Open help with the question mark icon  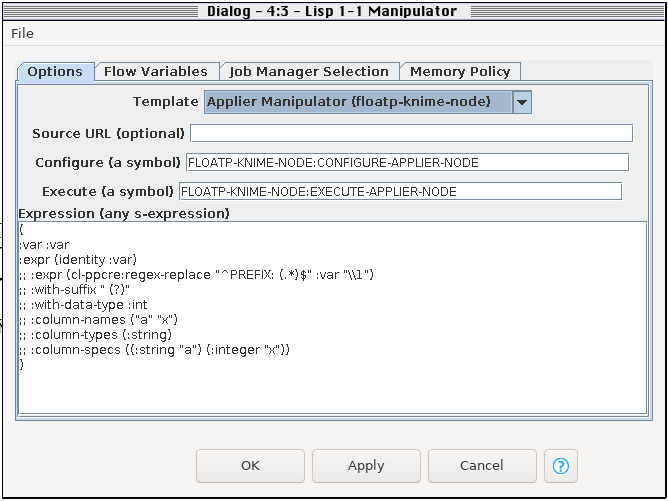pos(561,466)
